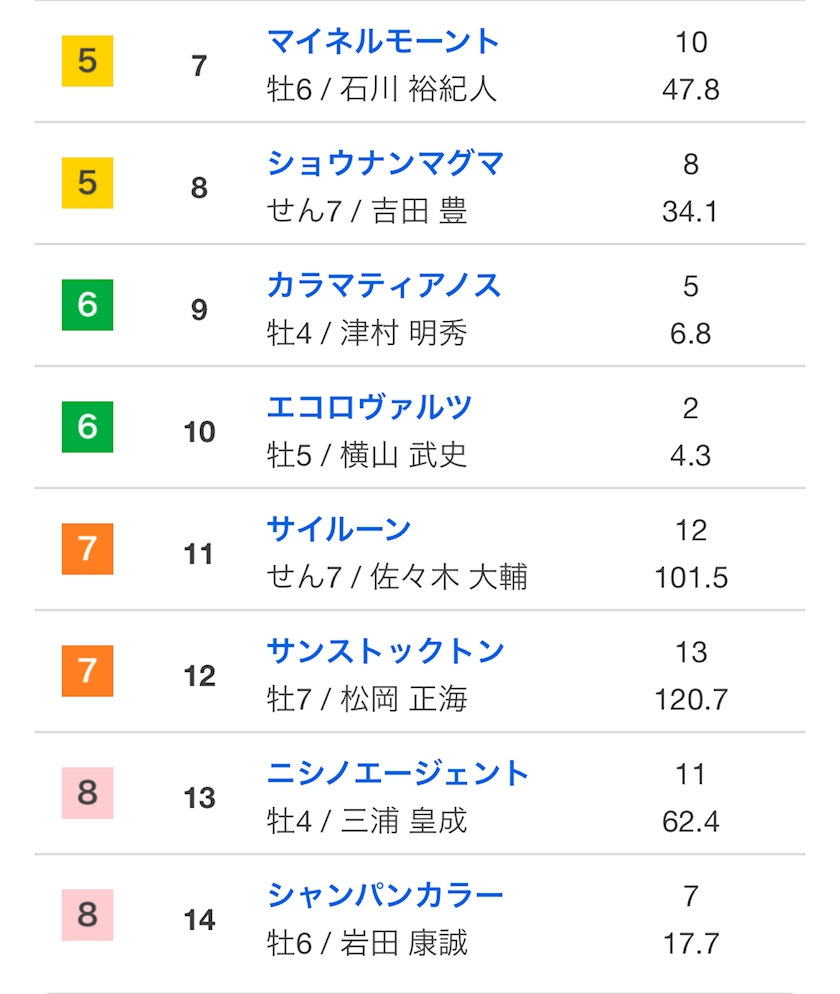Tap green frame 6 badge beside horse number 10

pos(87,427)
